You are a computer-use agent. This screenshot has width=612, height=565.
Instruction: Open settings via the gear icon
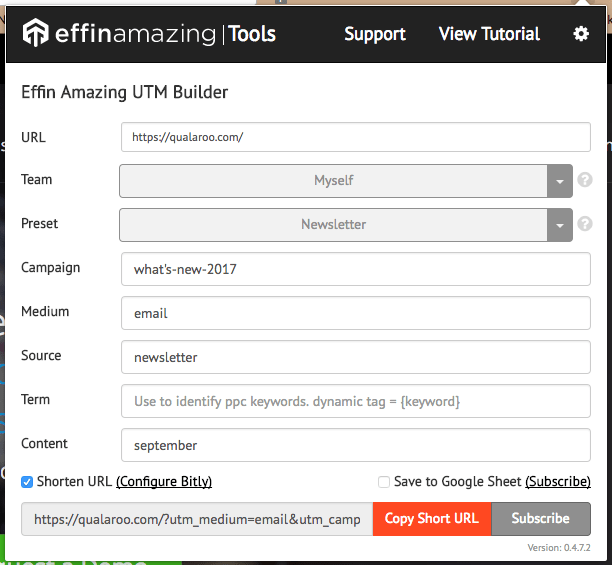pos(581,34)
